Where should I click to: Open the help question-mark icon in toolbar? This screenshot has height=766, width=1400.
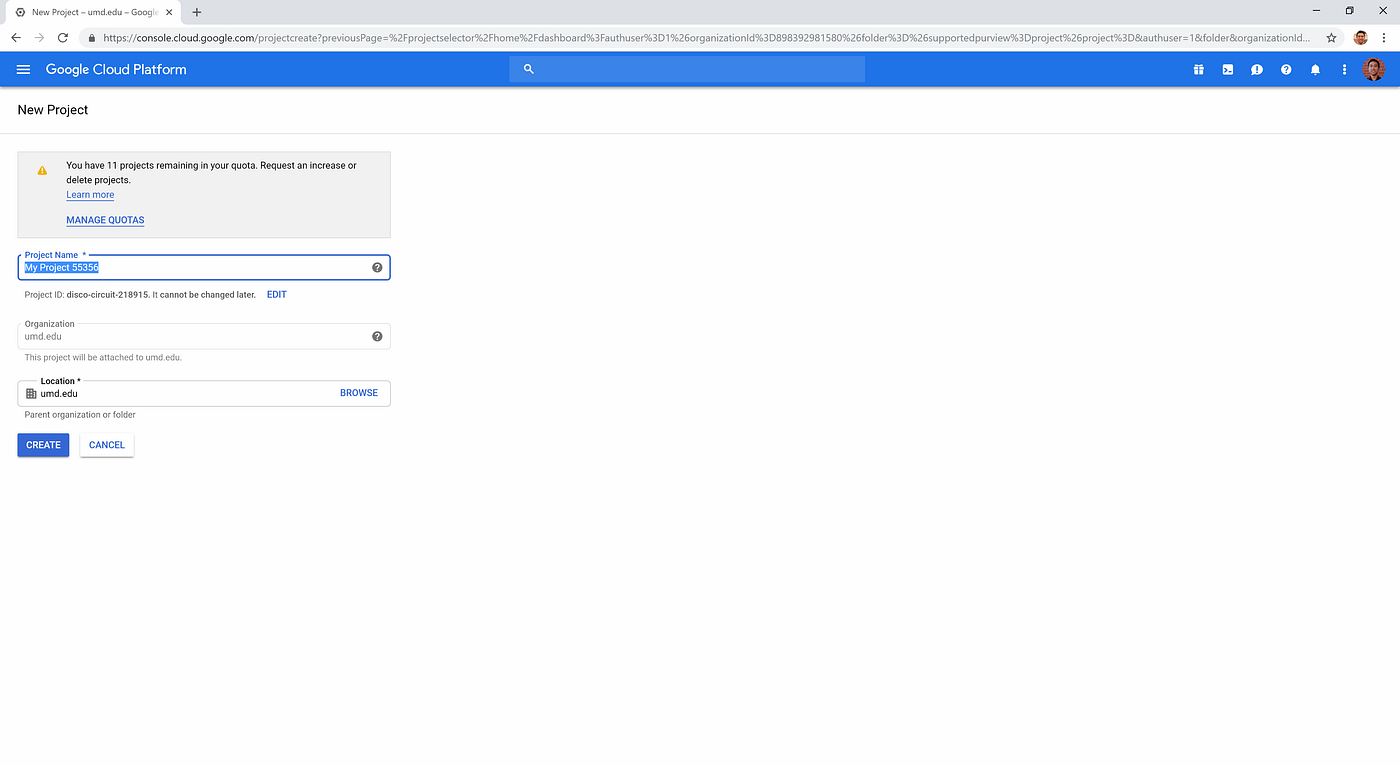coord(1286,69)
